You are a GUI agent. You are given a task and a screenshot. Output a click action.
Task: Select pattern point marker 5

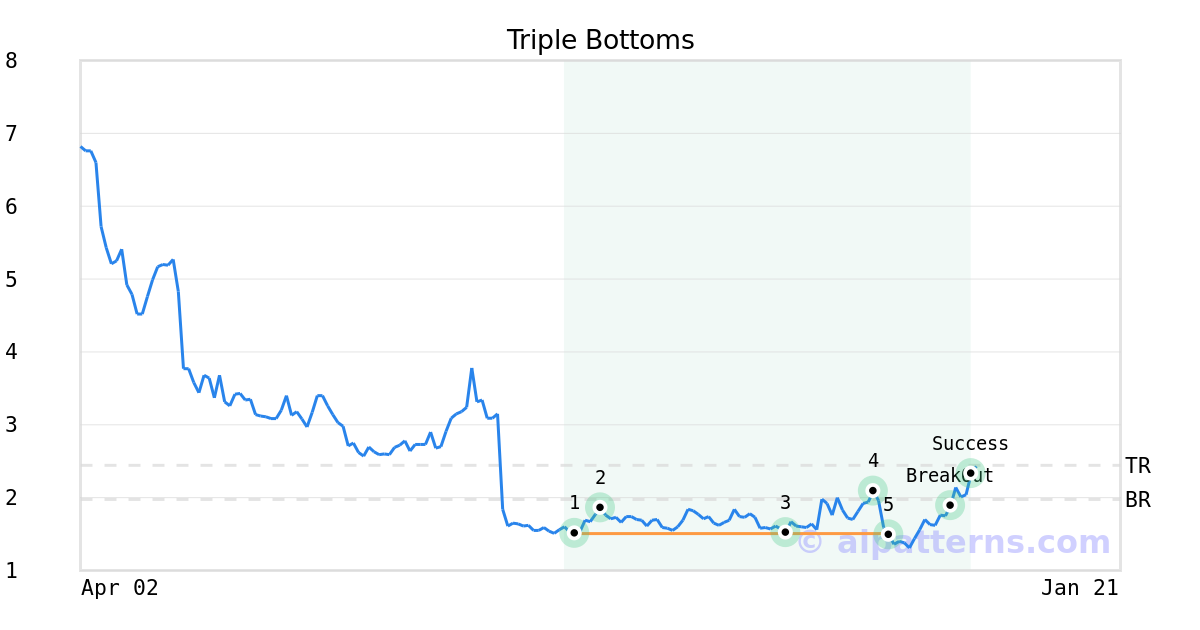pos(888,534)
